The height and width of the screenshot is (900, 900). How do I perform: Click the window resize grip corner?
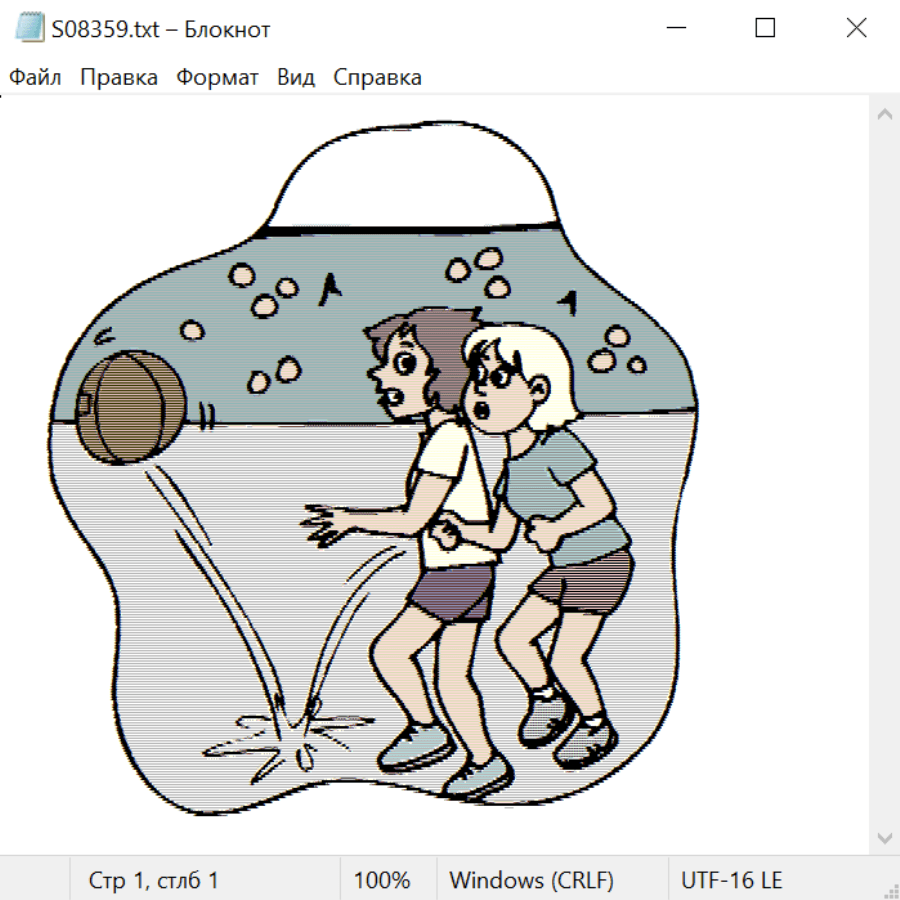(890, 890)
